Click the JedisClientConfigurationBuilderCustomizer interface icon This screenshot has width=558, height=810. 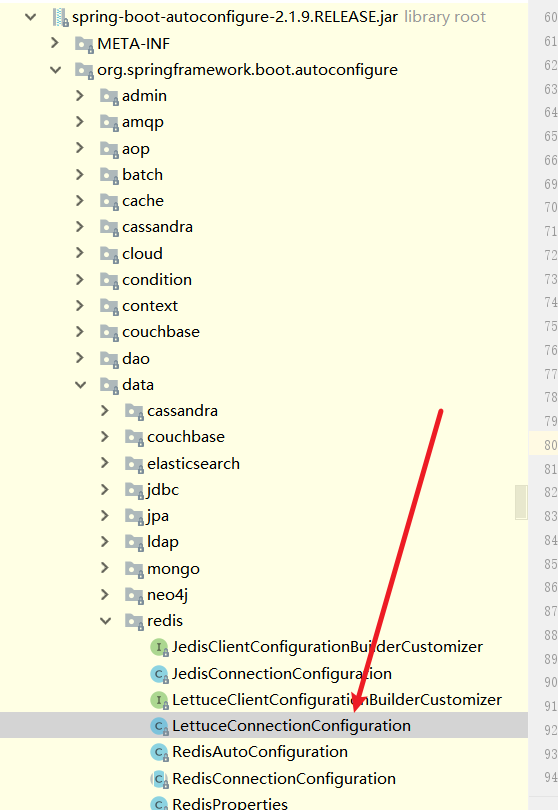coord(159,647)
